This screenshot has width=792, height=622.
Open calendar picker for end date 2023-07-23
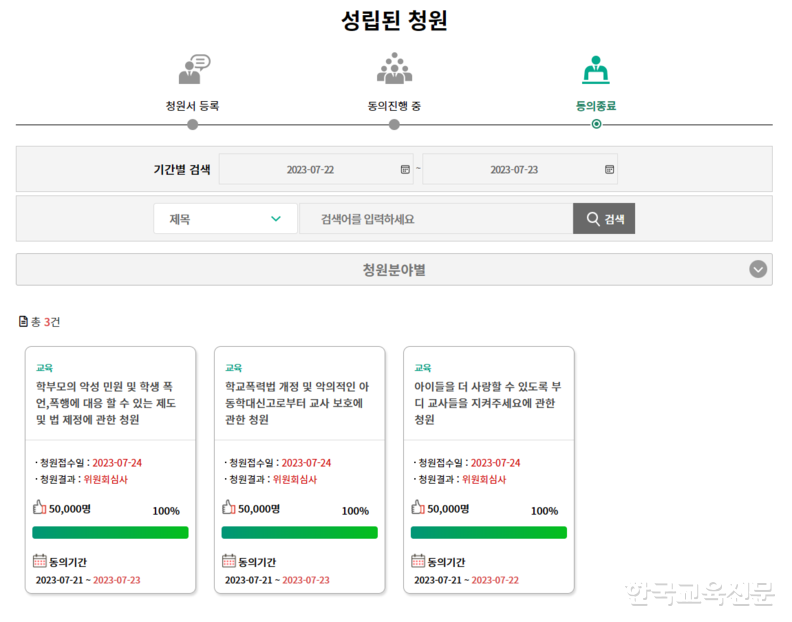609,170
